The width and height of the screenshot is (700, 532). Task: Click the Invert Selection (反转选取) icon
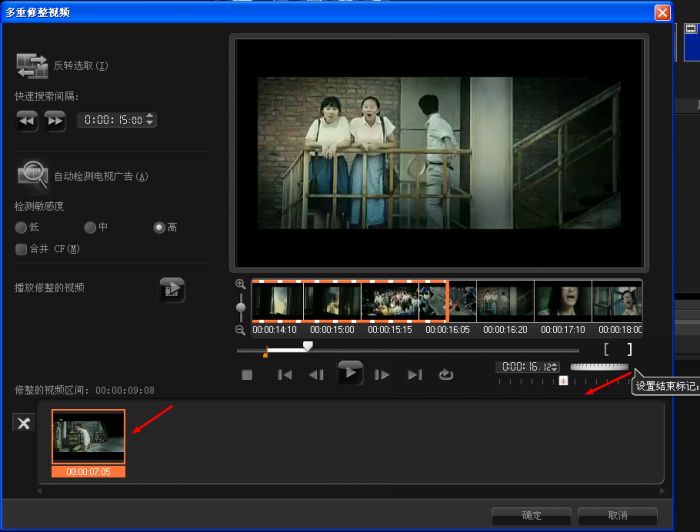(x=32, y=66)
